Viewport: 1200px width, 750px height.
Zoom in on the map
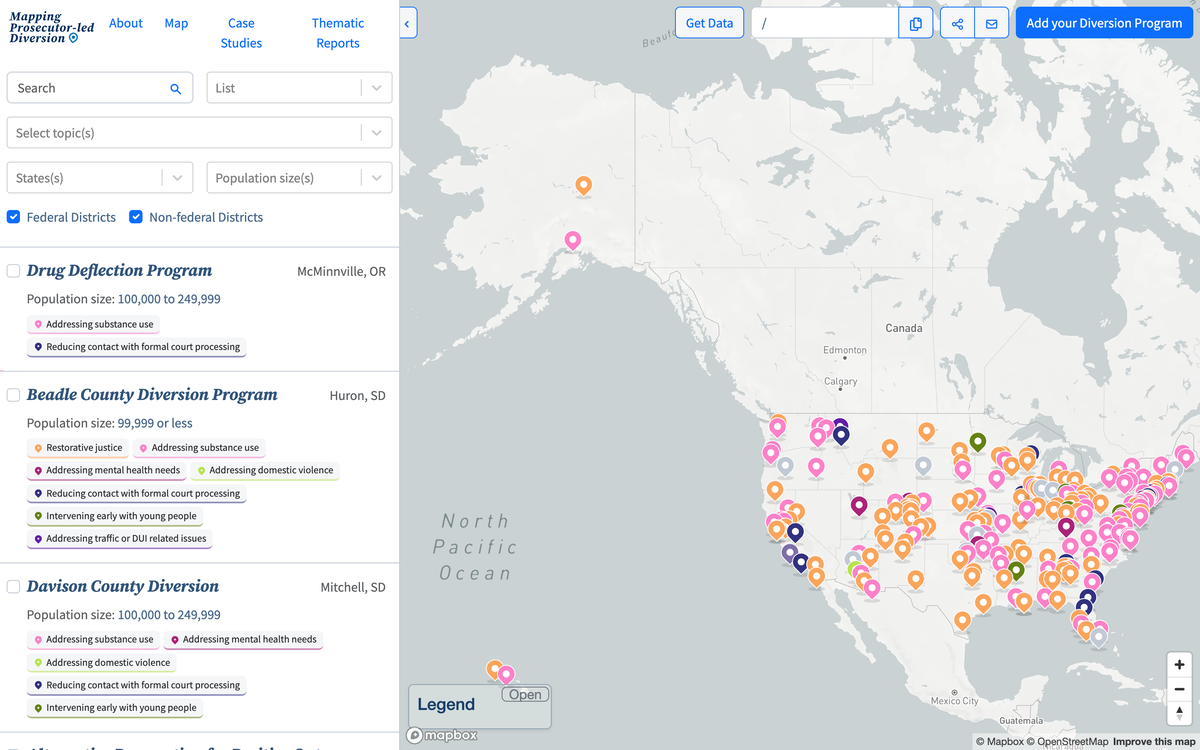pyautogui.click(x=1180, y=665)
